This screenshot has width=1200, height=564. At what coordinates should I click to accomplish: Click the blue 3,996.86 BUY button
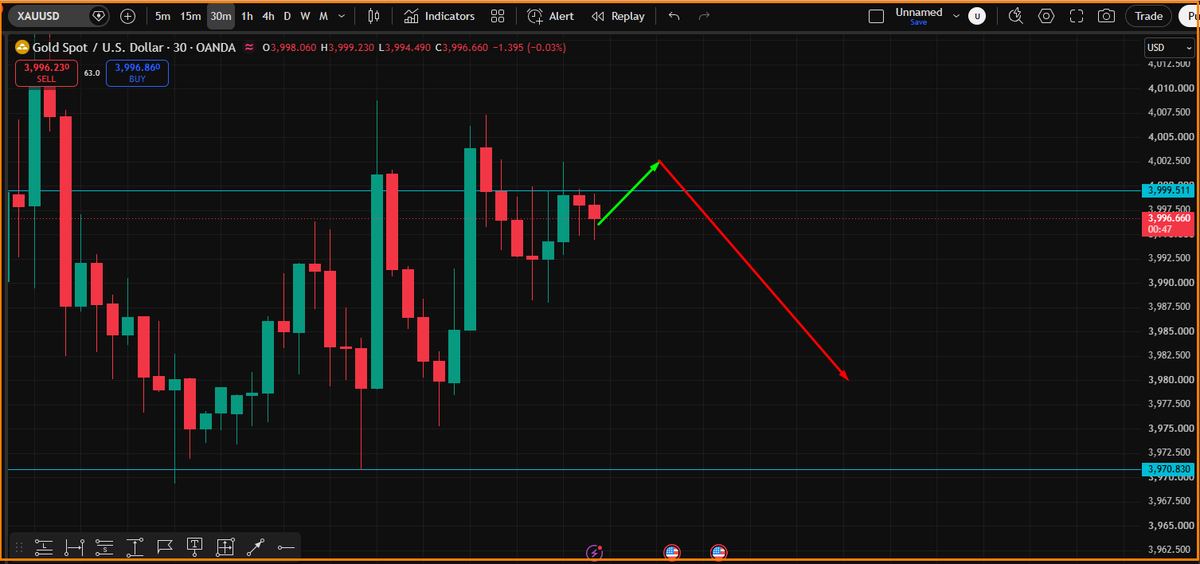tap(138, 72)
